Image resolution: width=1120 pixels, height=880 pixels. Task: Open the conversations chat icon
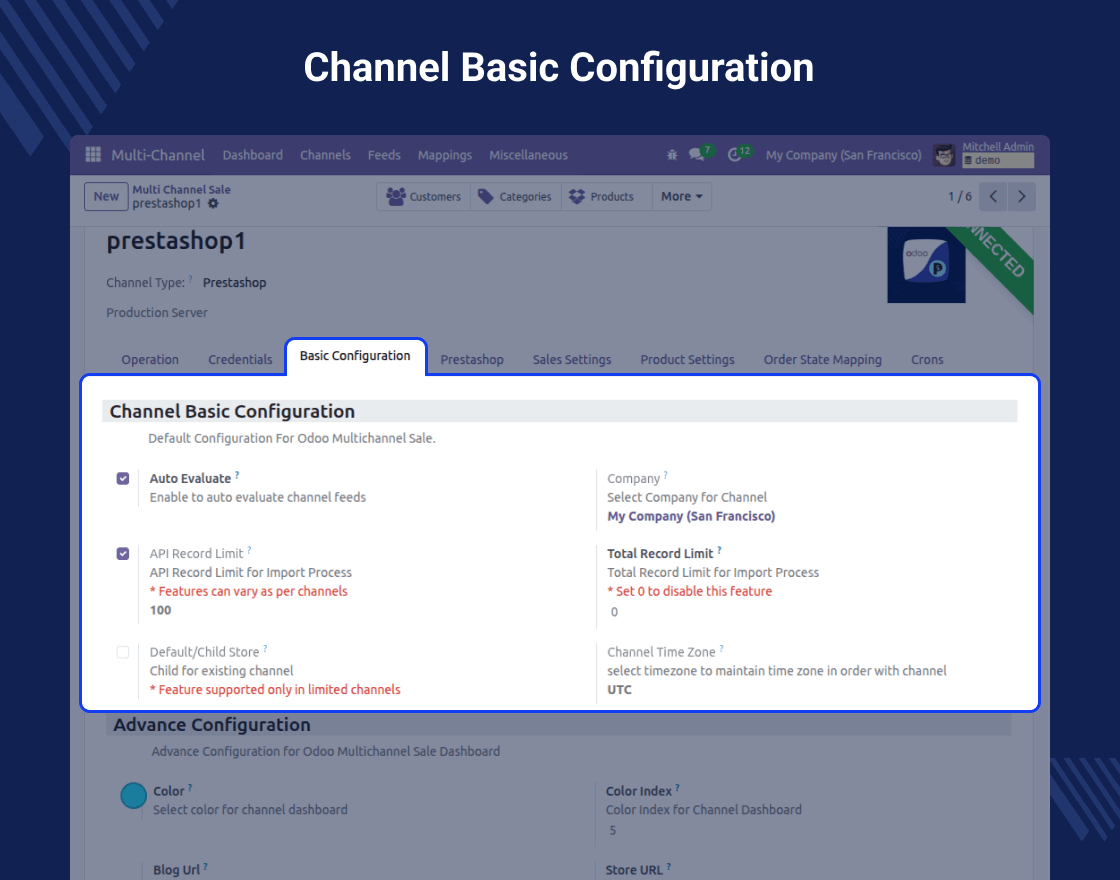(696, 154)
